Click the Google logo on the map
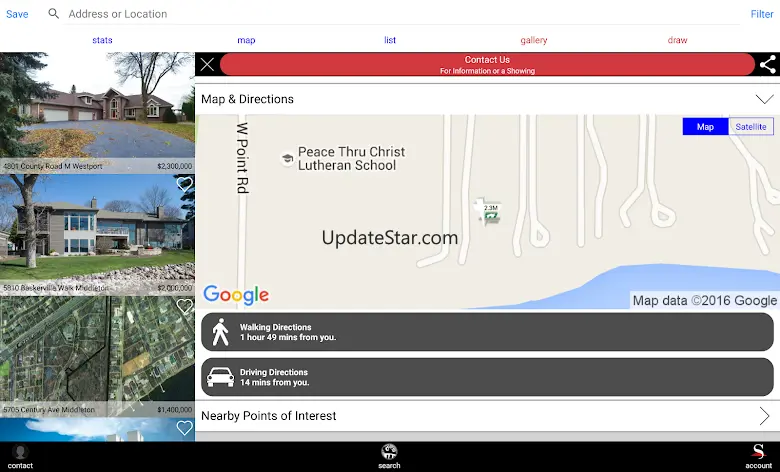 pyautogui.click(x=236, y=295)
